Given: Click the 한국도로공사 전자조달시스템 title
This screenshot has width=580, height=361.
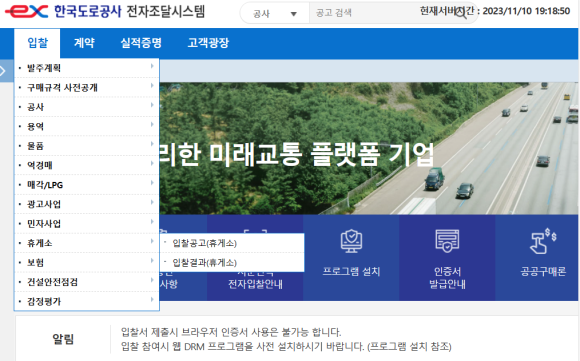Looking at the screenshot, I should (x=129, y=11).
